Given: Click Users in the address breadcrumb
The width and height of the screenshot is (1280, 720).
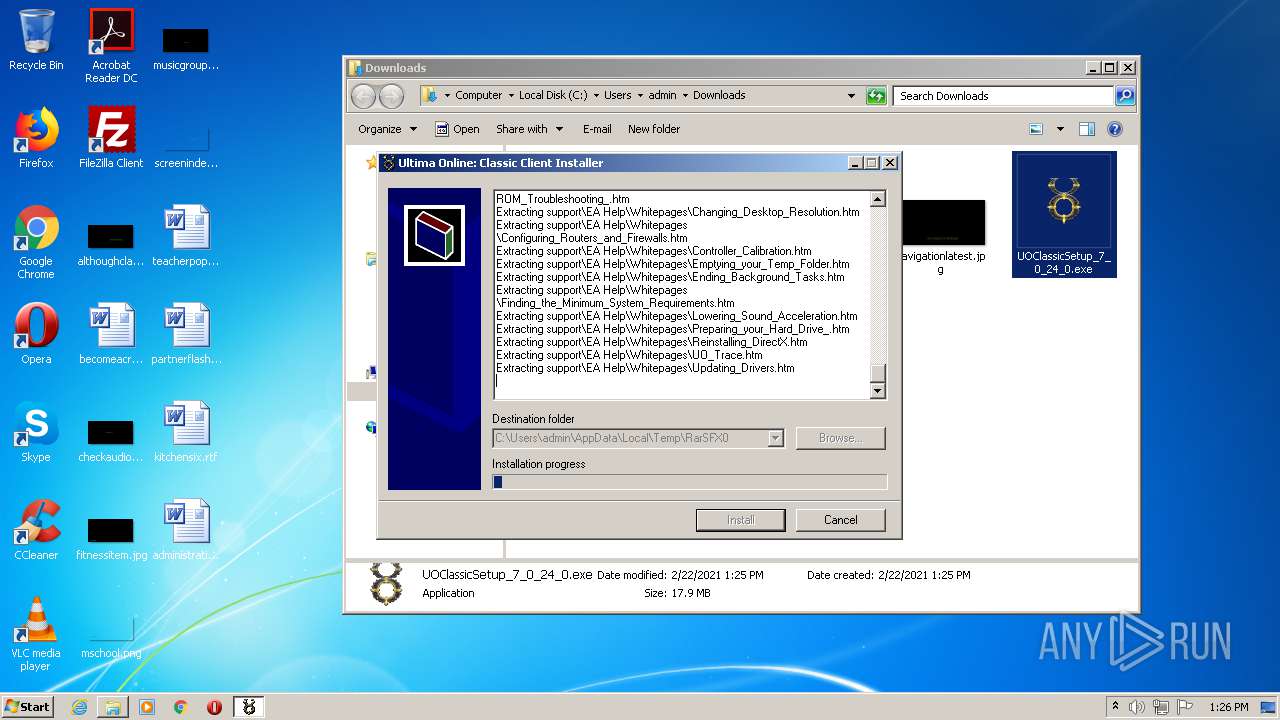Looking at the screenshot, I should [618, 96].
